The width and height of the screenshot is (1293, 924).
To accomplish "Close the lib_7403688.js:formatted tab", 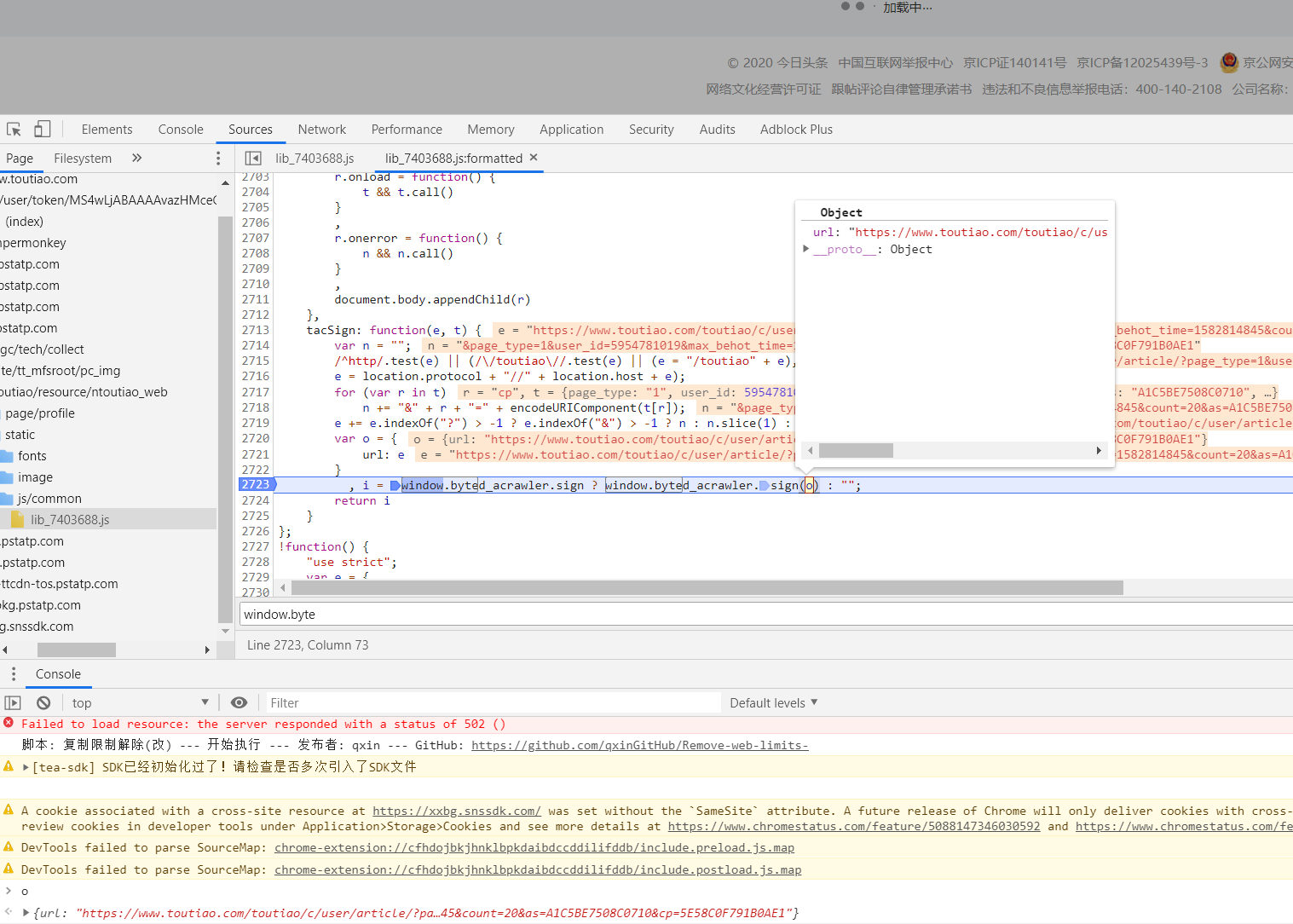I will tap(534, 158).
